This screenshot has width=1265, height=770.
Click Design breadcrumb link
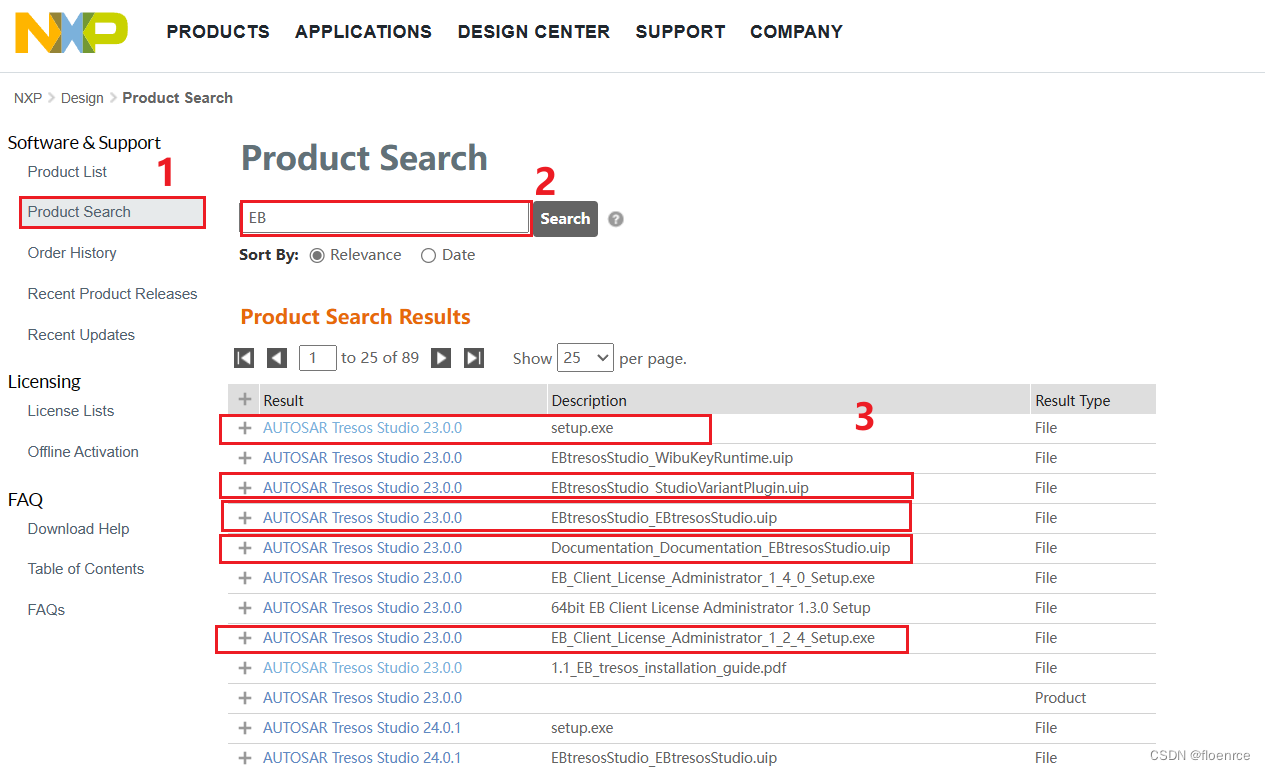coord(82,98)
